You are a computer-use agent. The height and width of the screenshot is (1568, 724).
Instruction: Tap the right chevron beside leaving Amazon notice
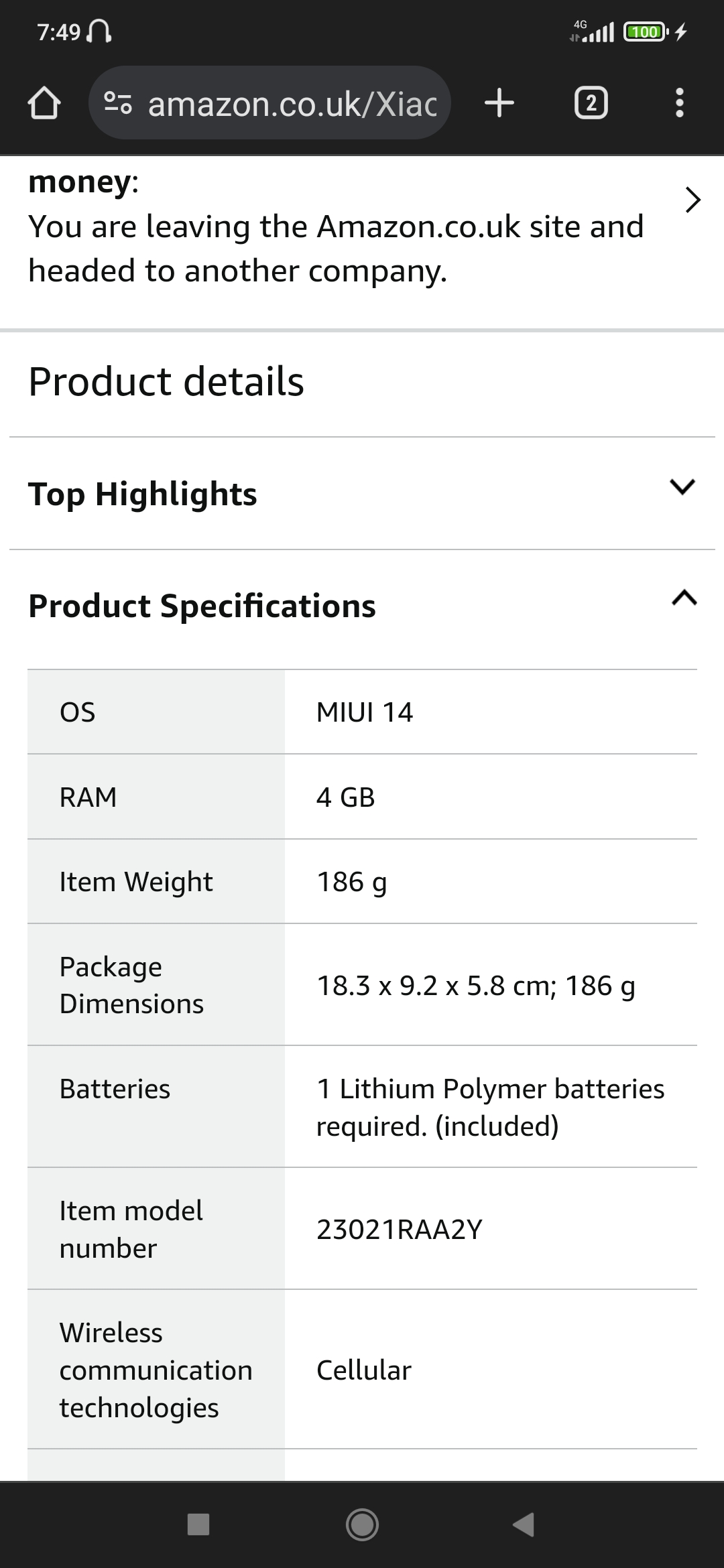[693, 200]
